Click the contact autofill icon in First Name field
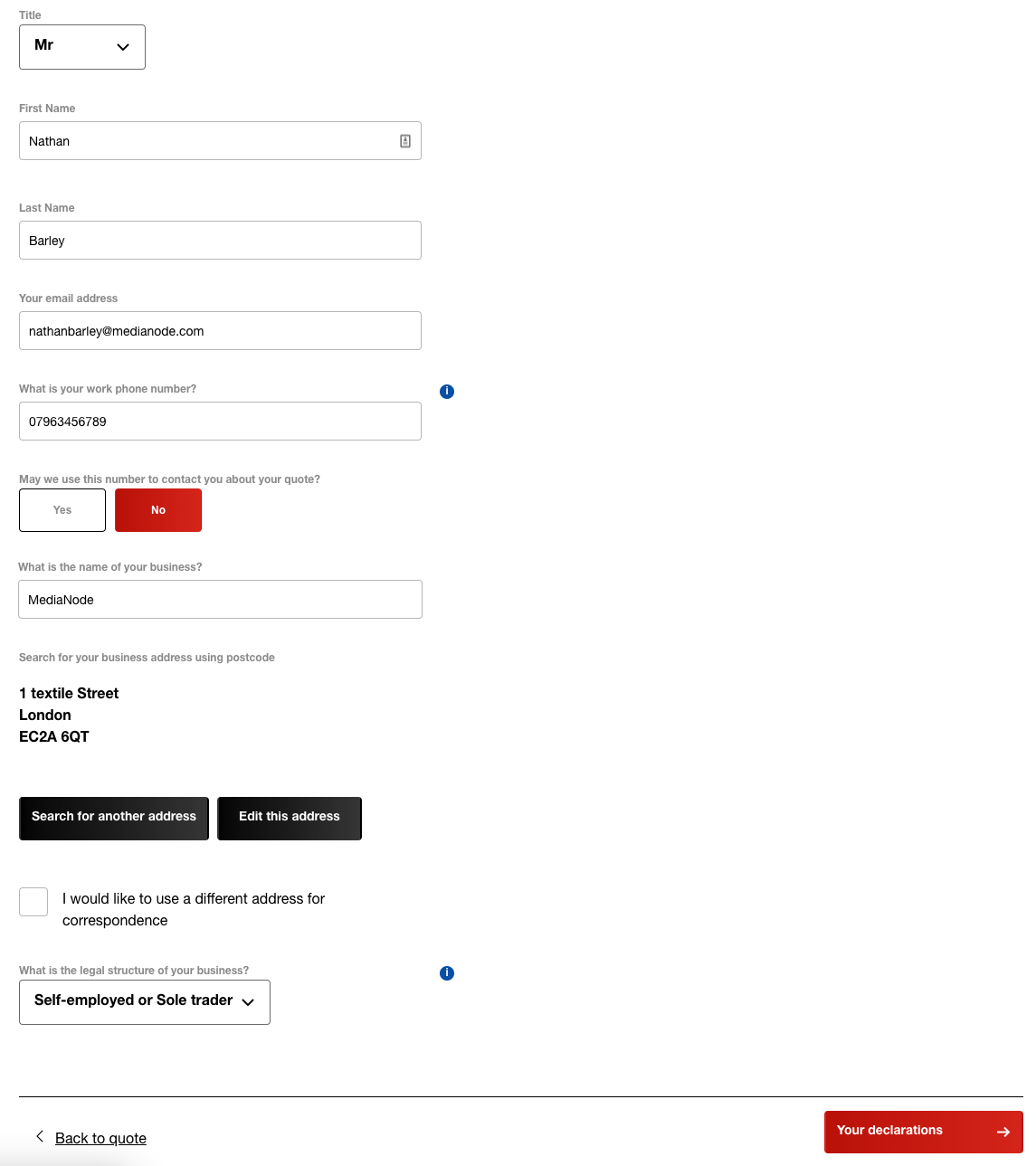 (405, 141)
